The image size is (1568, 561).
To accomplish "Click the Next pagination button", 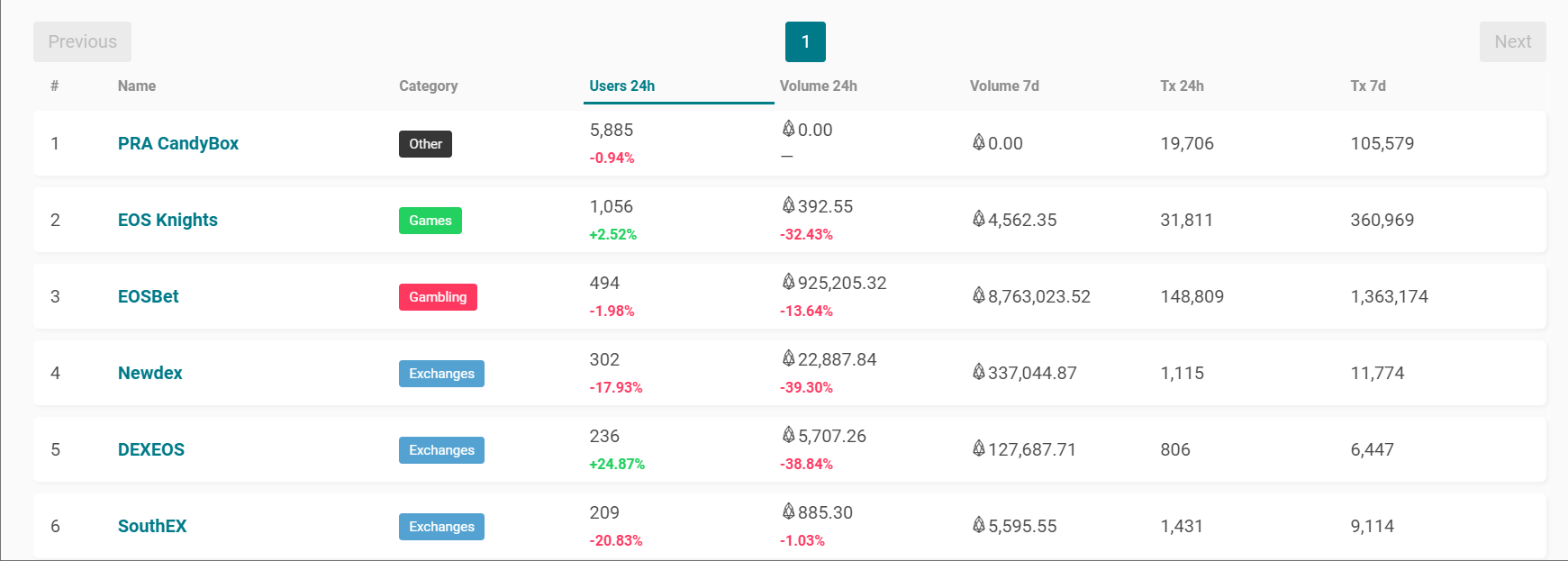I will 1512,41.
